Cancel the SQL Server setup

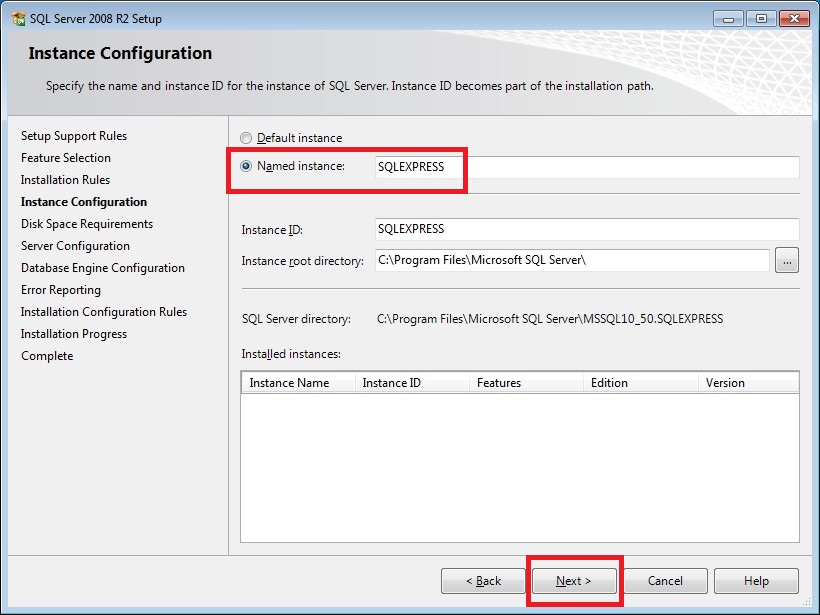point(665,581)
